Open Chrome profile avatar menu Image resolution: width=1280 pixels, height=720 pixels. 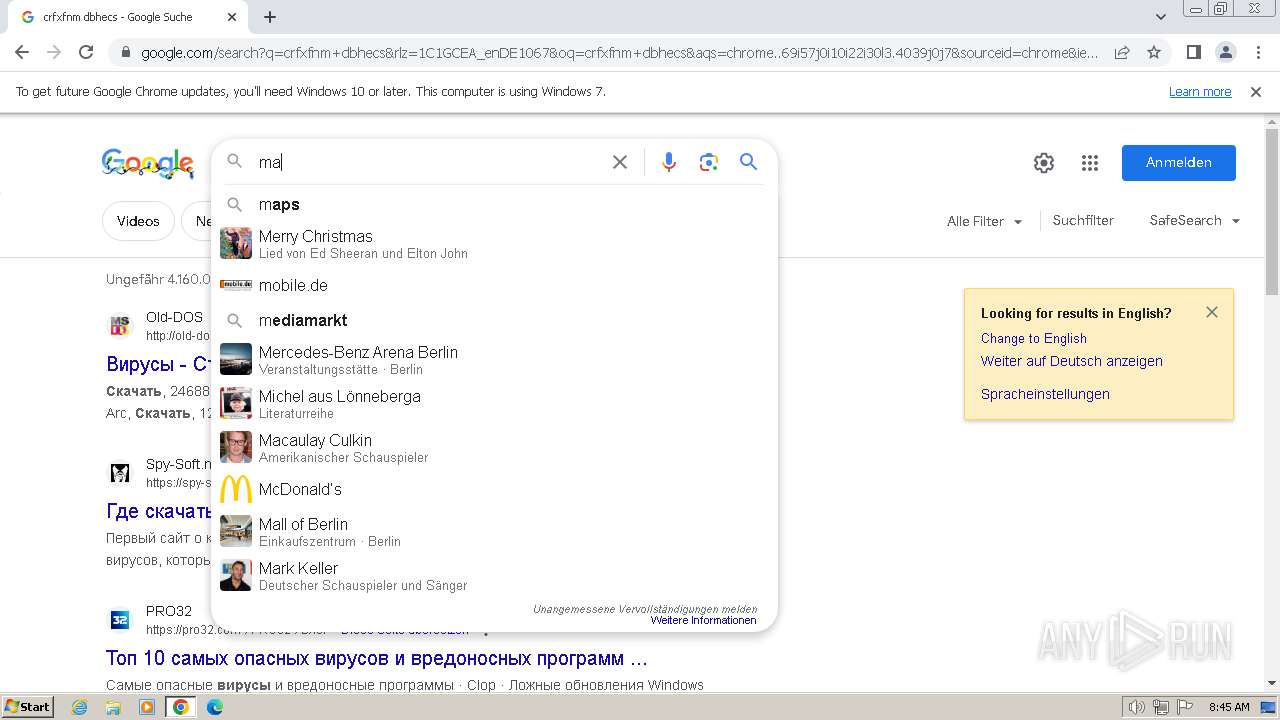pyautogui.click(x=1225, y=53)
